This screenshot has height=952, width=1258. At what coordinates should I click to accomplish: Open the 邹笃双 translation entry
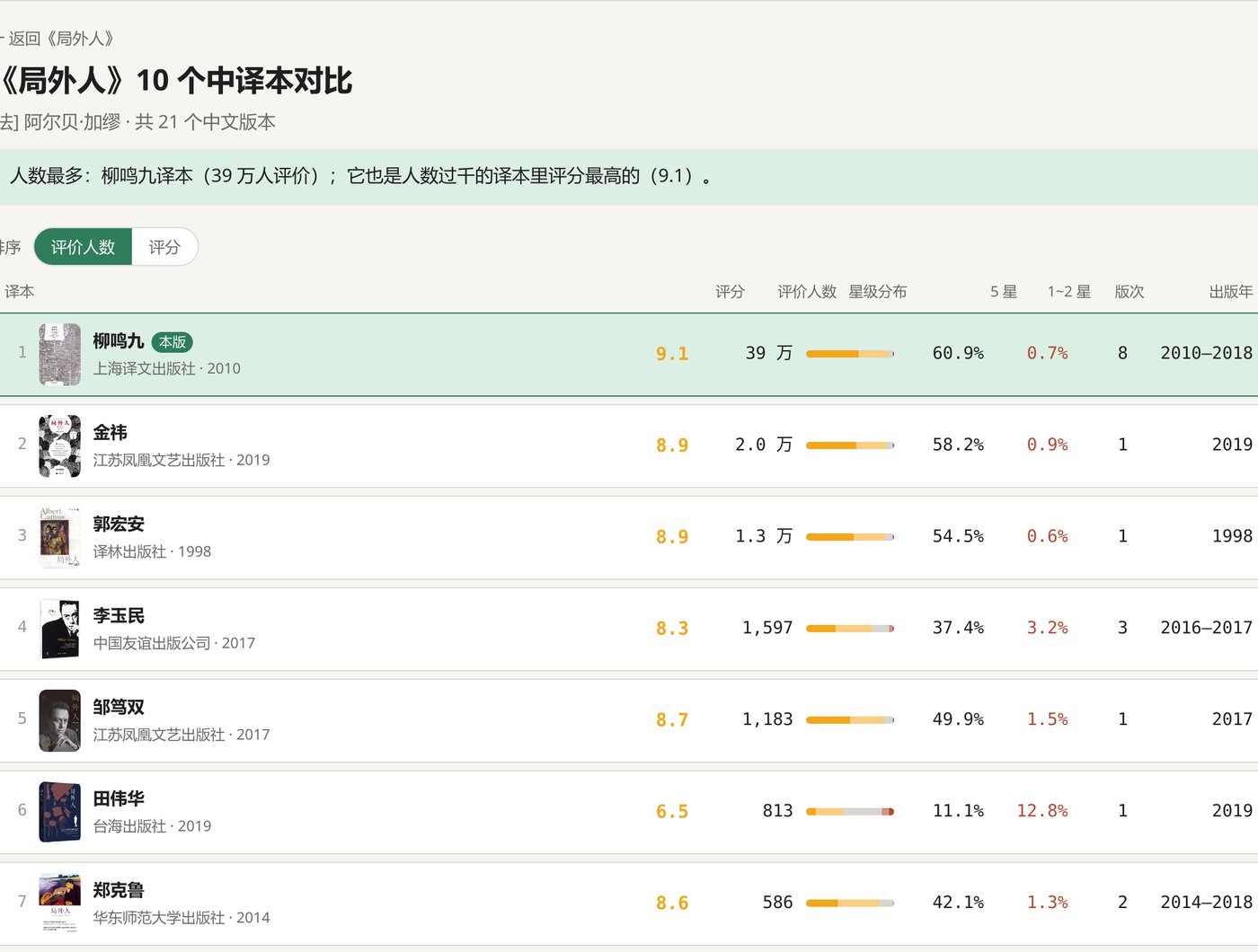(x=629, y=721)
